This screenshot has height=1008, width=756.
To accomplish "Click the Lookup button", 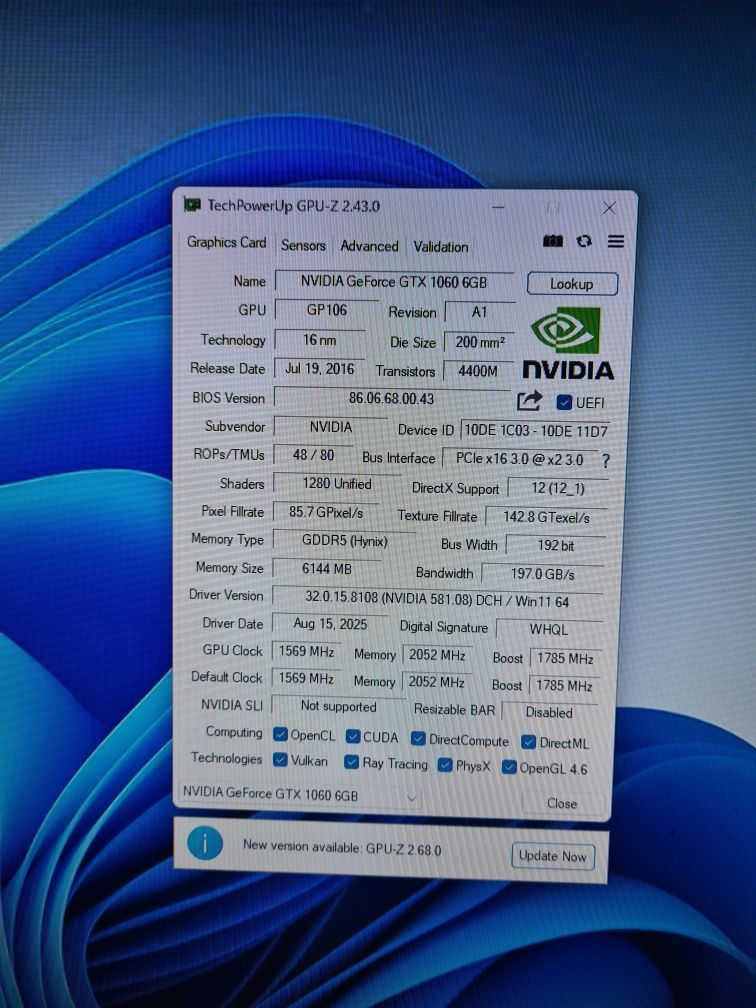I will [x=572, y=284].
